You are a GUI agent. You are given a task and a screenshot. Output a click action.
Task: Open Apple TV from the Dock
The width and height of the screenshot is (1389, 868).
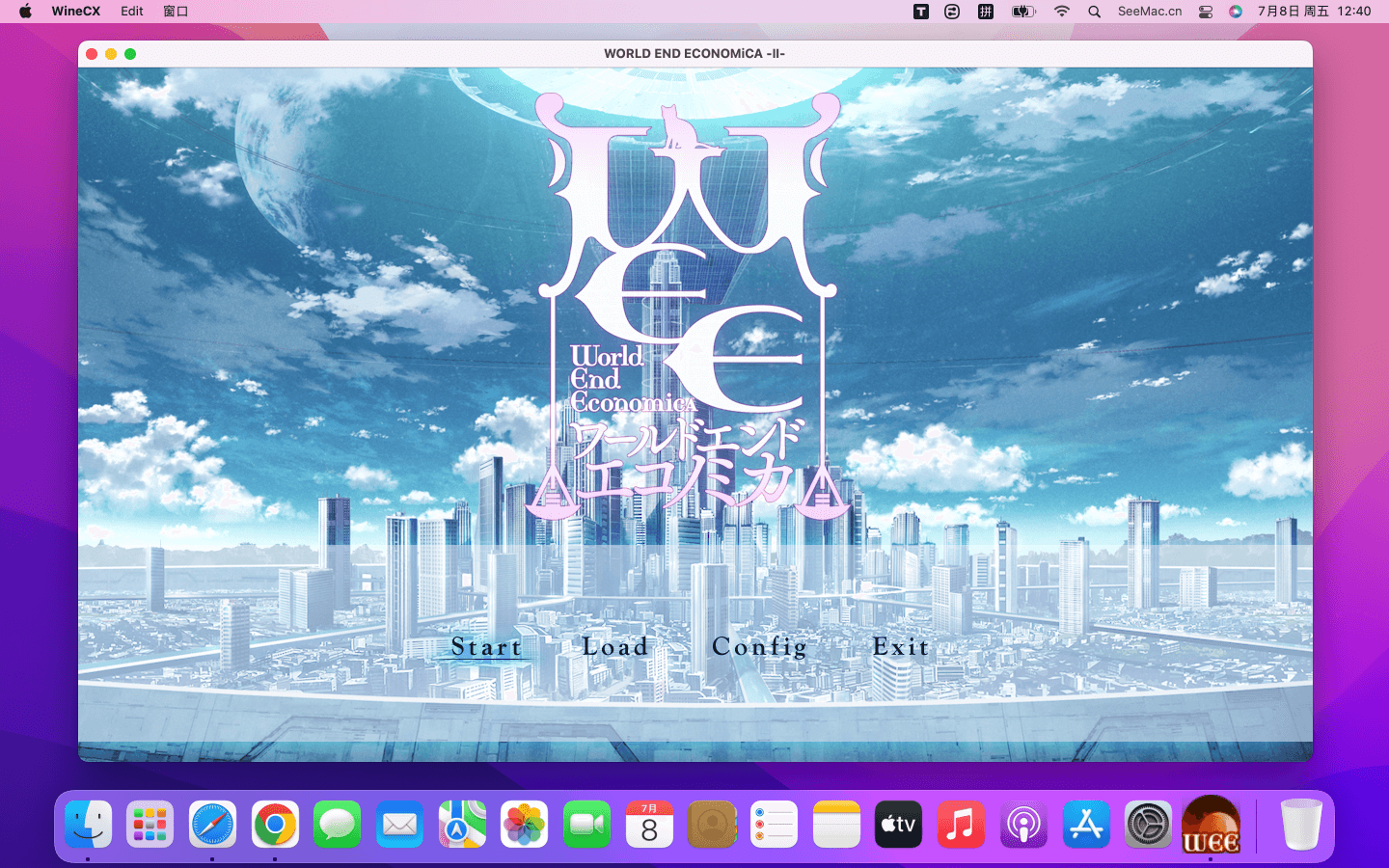[x=898, y=825]
